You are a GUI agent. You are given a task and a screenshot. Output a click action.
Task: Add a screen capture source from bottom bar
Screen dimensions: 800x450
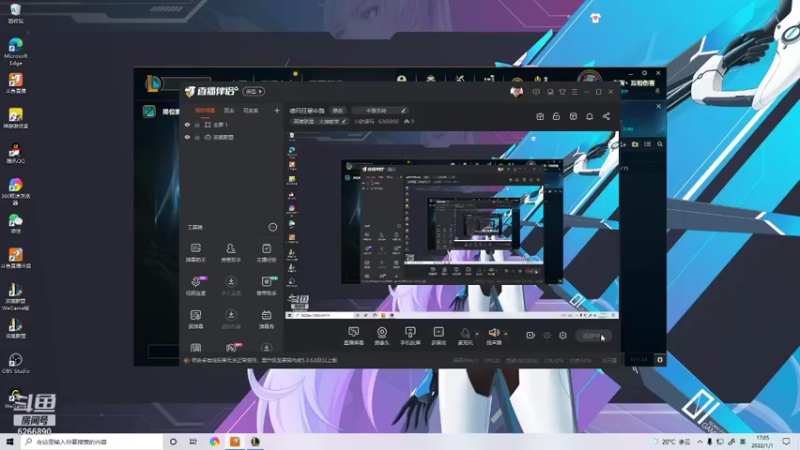click(354, 335)
